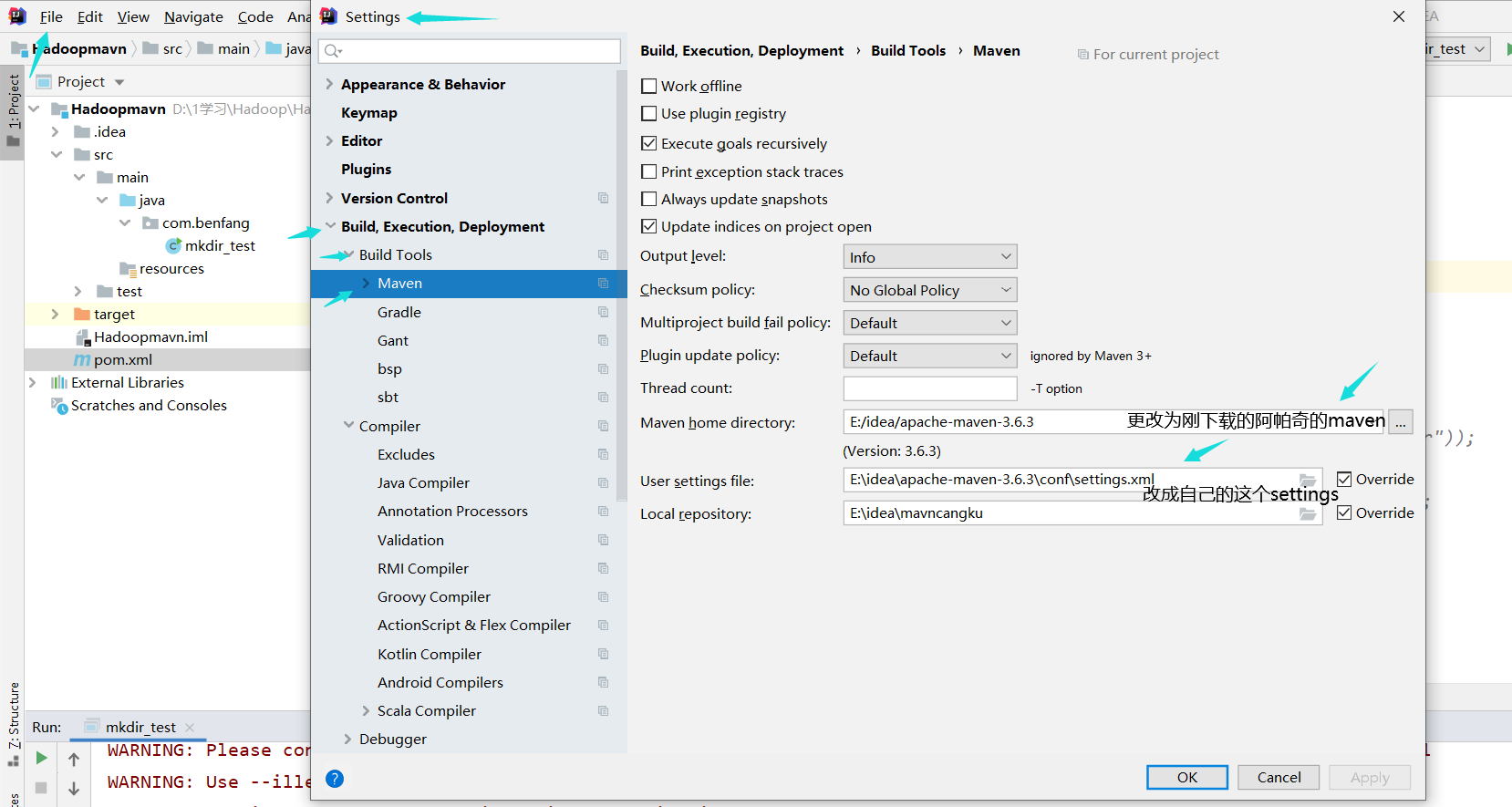This screenshot has height=807, width=1512.
Task: Click the project-level icon beside Java Compiler
Action: (x=603, y=482)
